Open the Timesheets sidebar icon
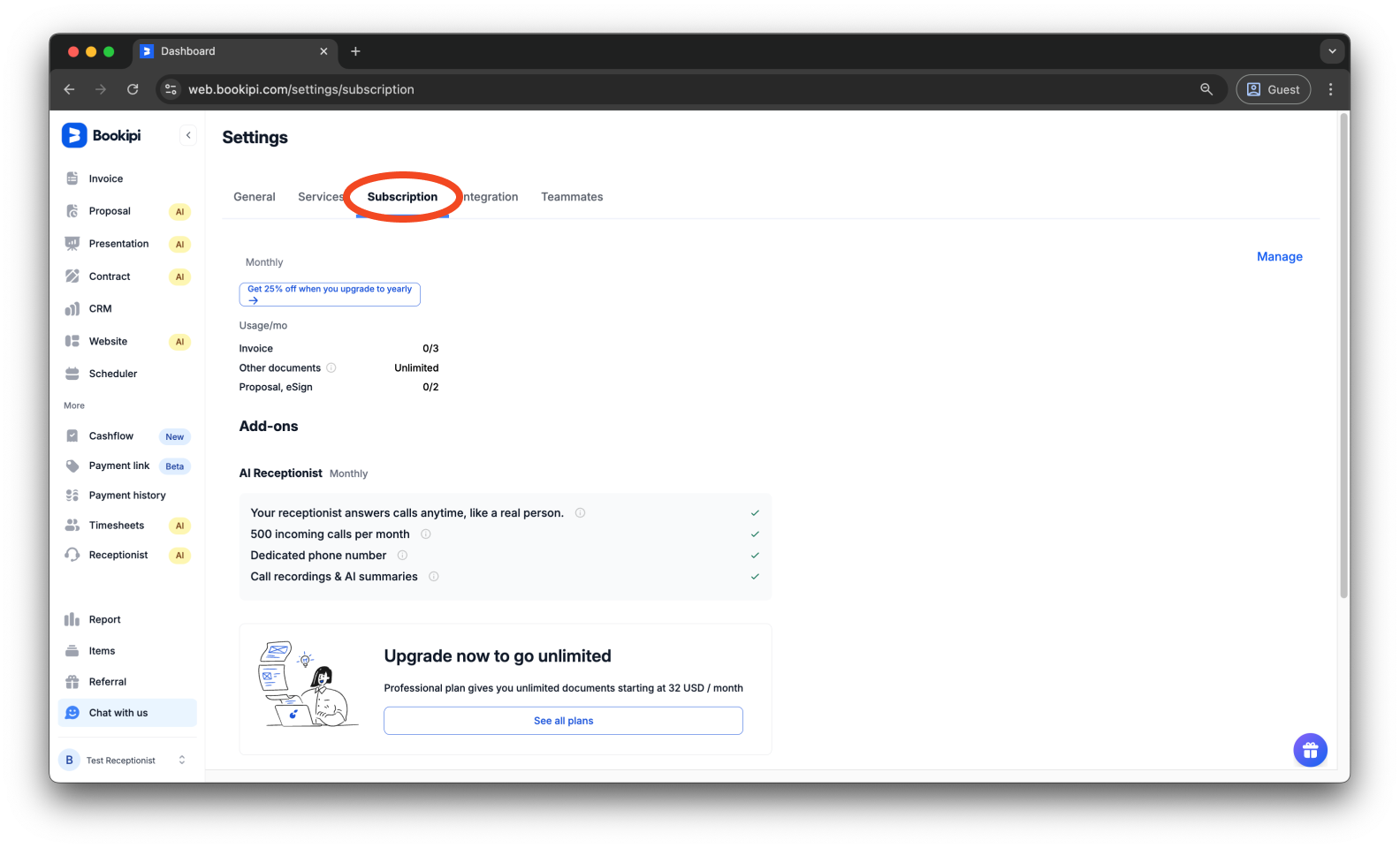Image resolution: width=1400 pixels, height=848 pixels. coord(72,525)
